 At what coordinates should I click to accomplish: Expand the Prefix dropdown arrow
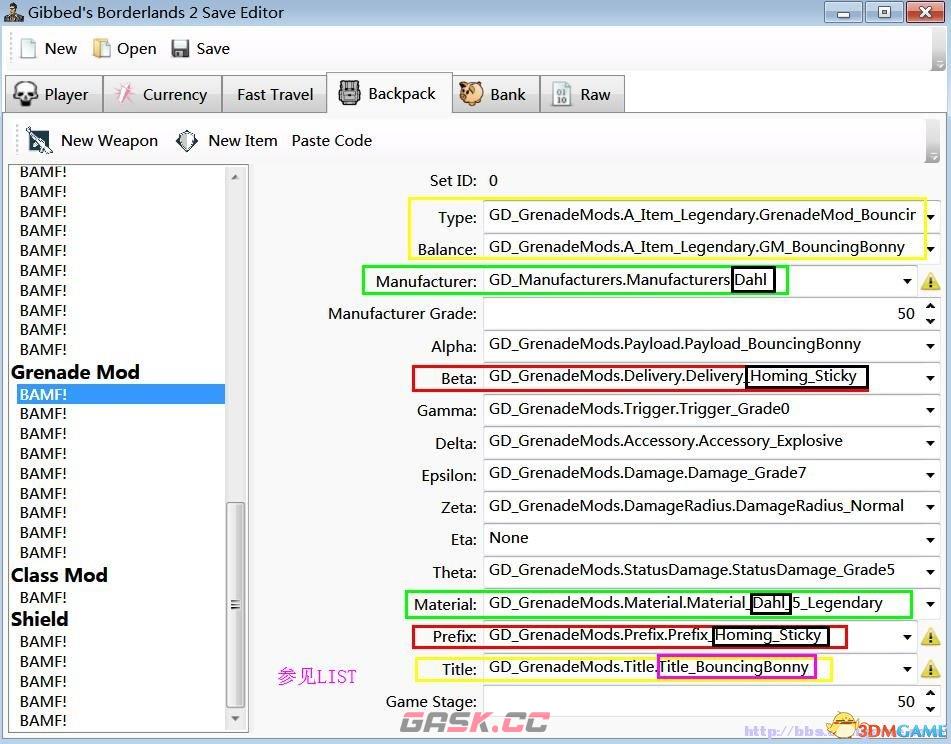pyautogui.click(x=907, y=637)
